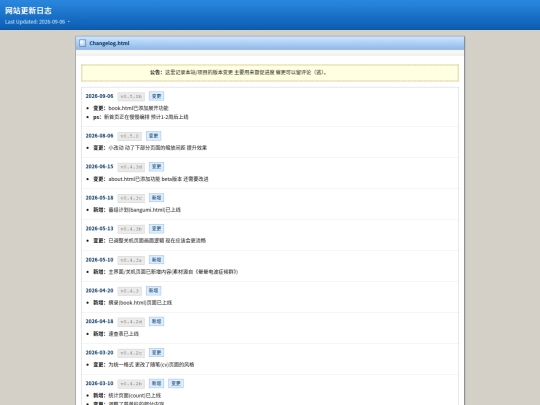
Task: Click the document icon beside Changelog.html
Action: pos(82,43)
